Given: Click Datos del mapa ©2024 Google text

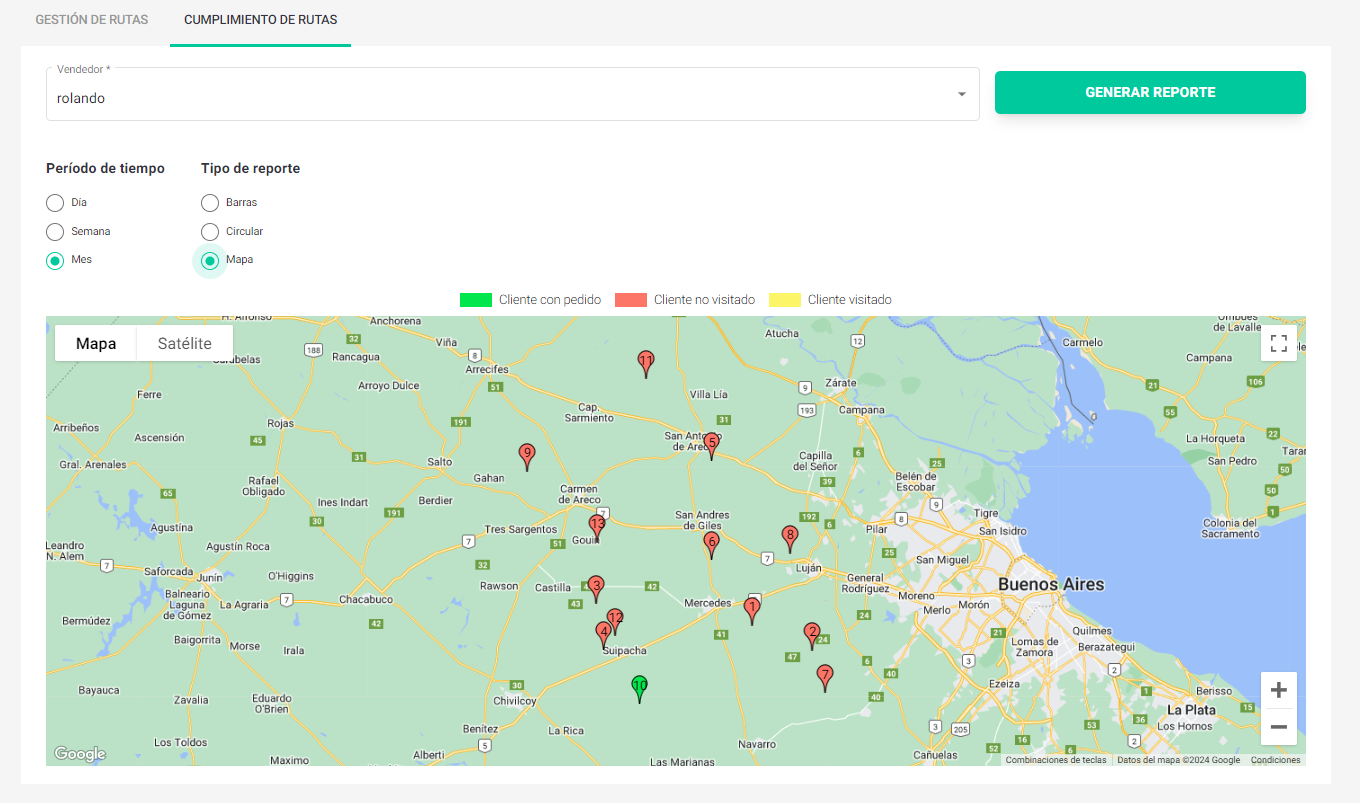Looking at the screenshot, I should 1178,760.
